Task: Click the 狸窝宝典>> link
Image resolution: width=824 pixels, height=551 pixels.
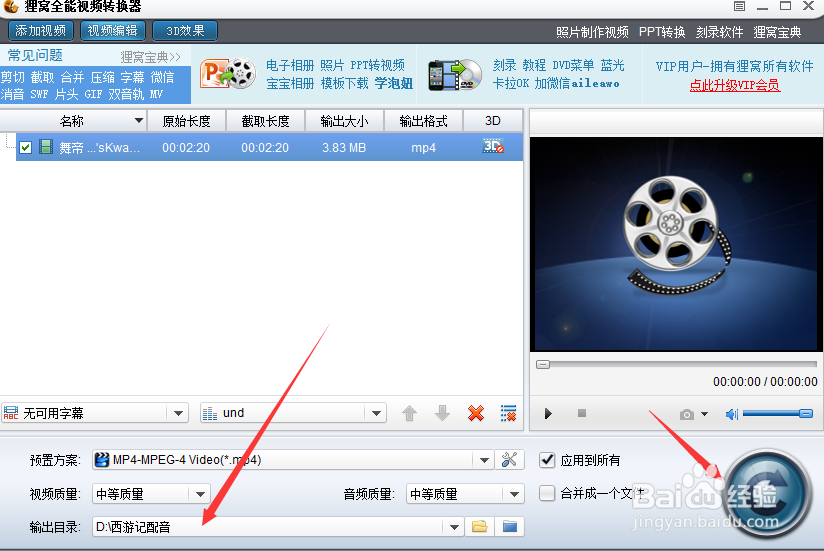Action: pyautogui.click(x=150, y=56)
